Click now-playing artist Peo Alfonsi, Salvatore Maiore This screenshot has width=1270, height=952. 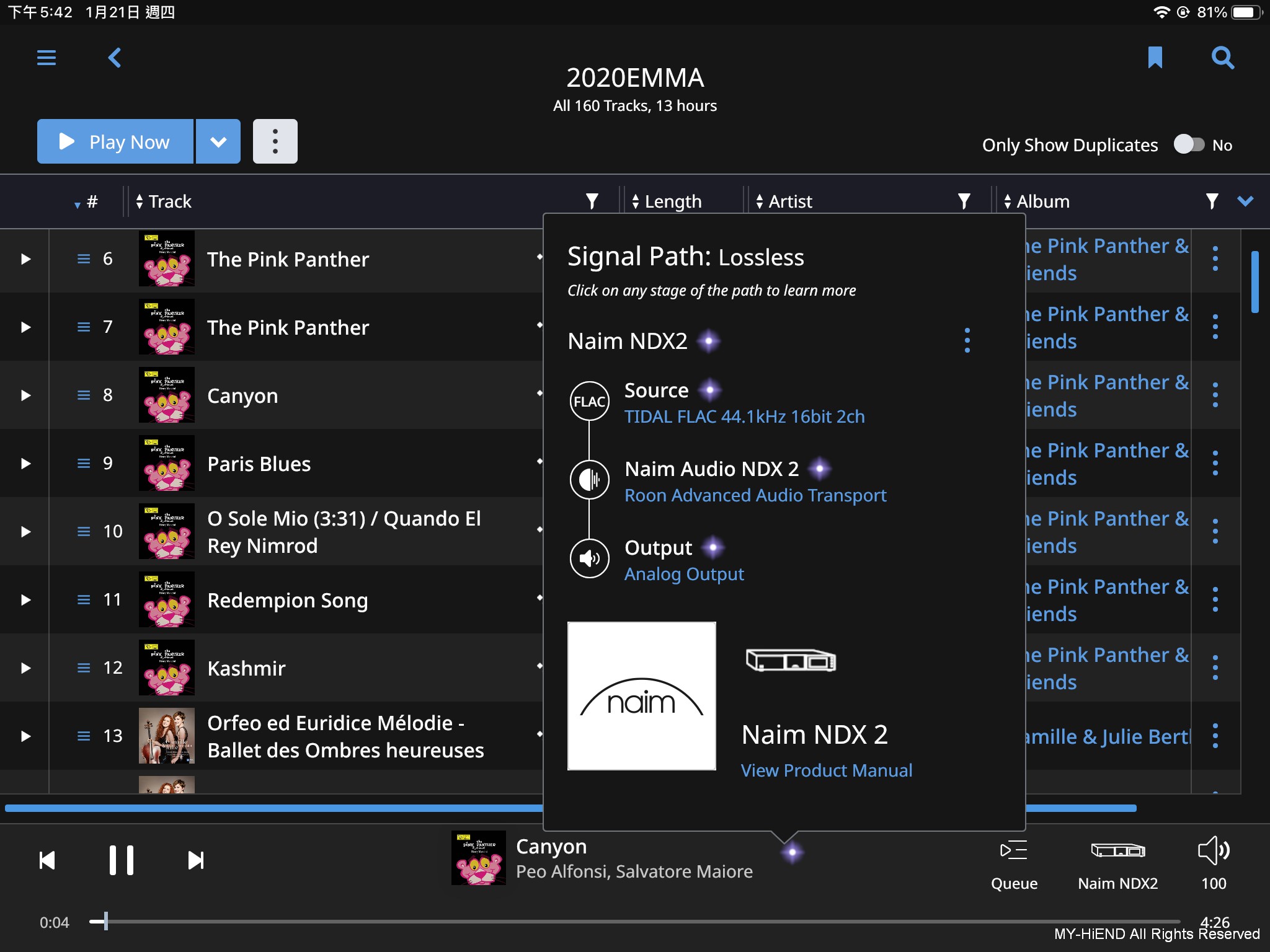pos(634,871)
